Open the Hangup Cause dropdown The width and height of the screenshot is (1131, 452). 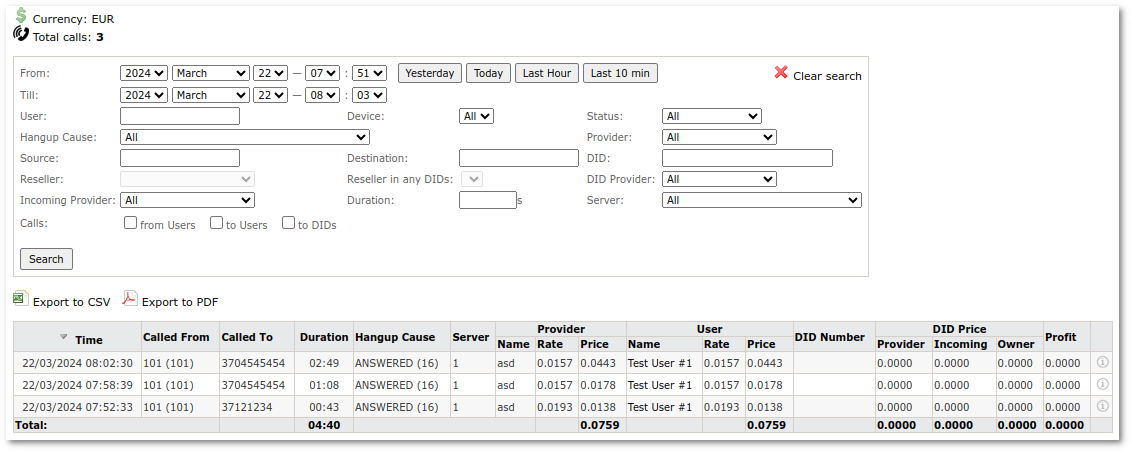coord(244,137)
